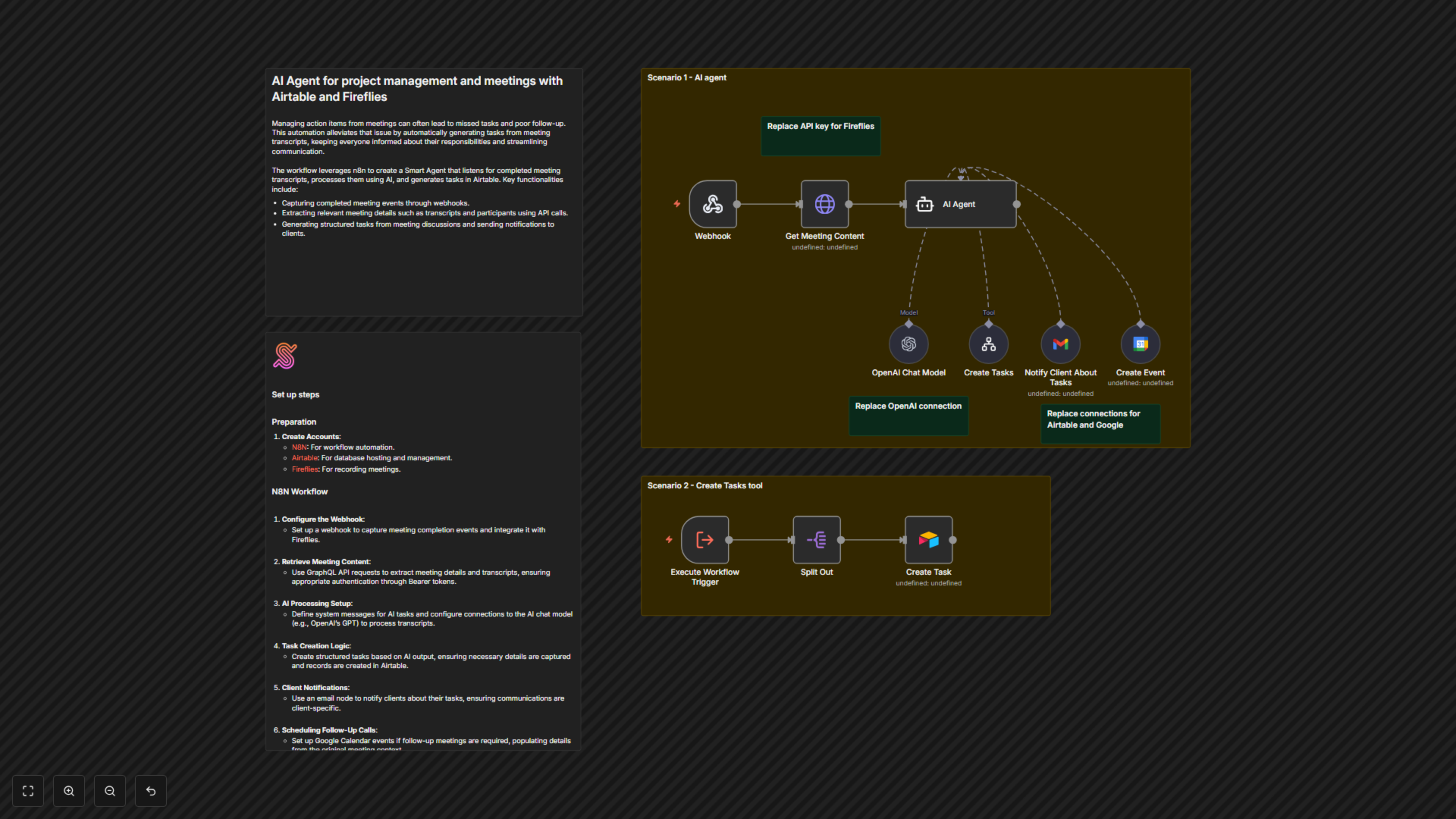Zoom out of the canvas

110,791
